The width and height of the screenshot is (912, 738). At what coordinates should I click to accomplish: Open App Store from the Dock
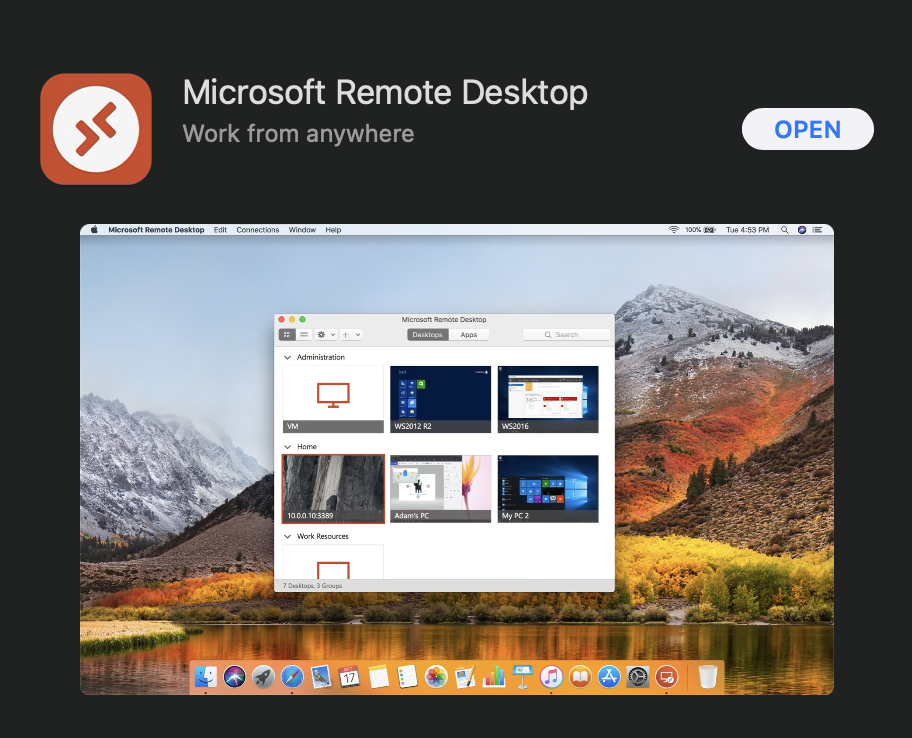(x=609, y=676)
